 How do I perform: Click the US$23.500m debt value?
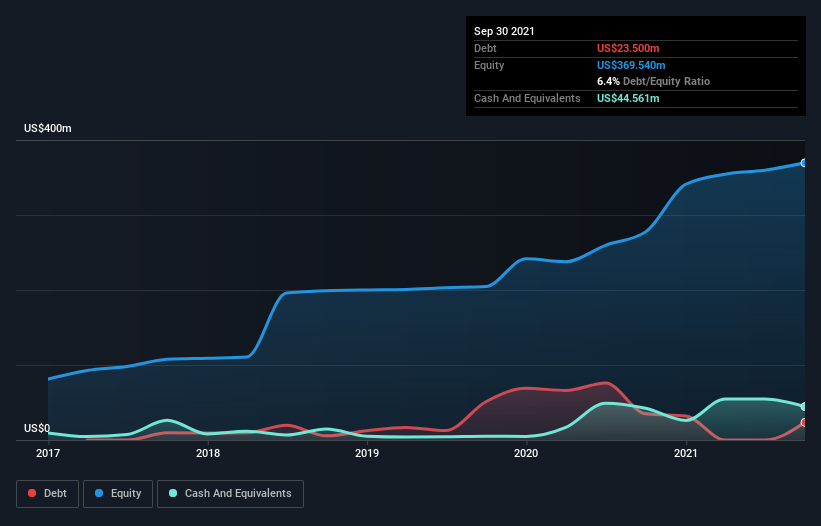628,48
